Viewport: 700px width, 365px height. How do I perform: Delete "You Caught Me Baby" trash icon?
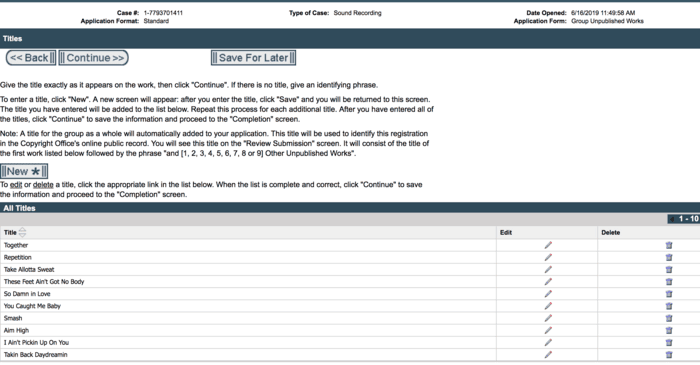(x=669, y=306)
